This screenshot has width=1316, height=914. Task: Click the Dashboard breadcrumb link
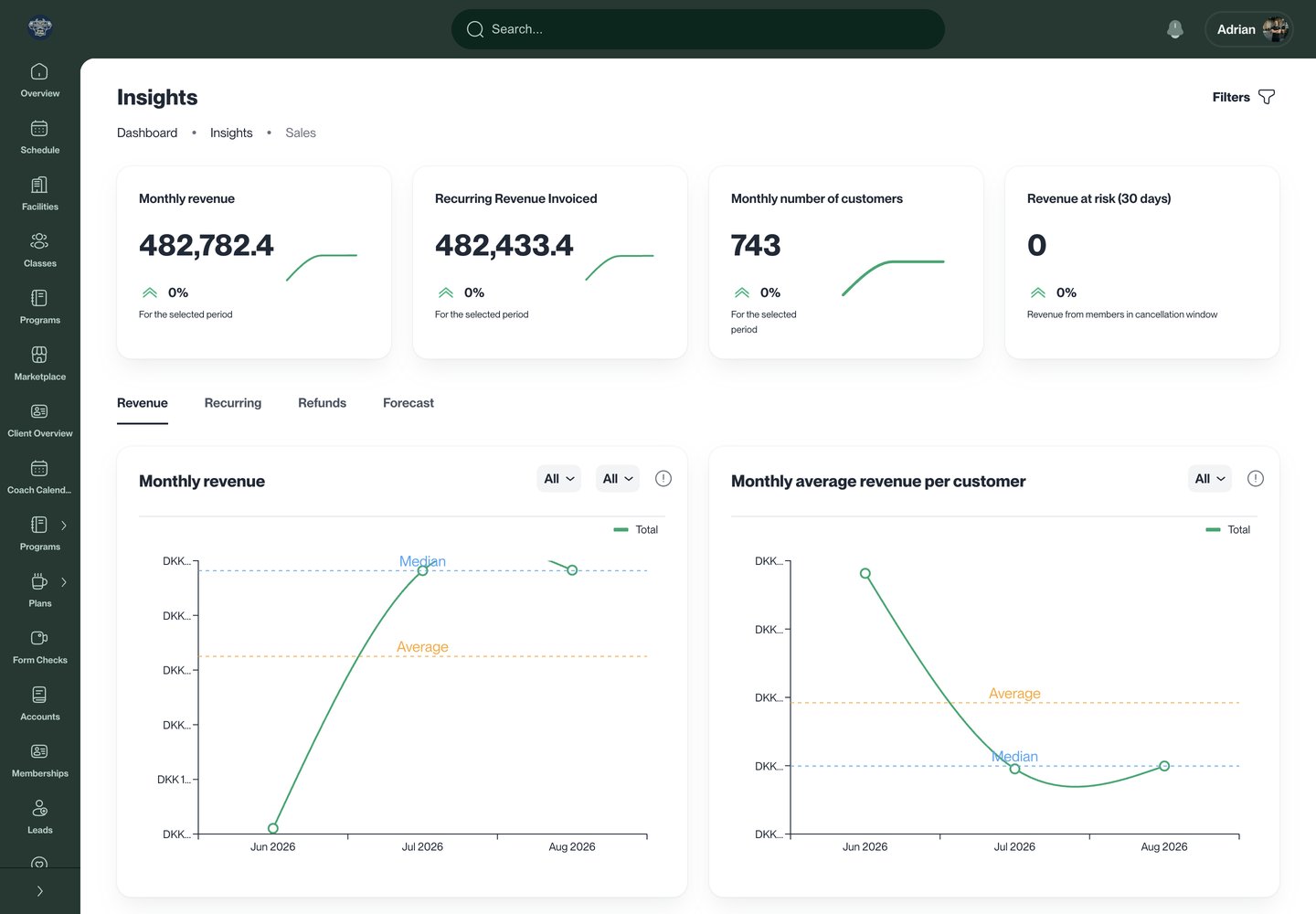point(147,133)
